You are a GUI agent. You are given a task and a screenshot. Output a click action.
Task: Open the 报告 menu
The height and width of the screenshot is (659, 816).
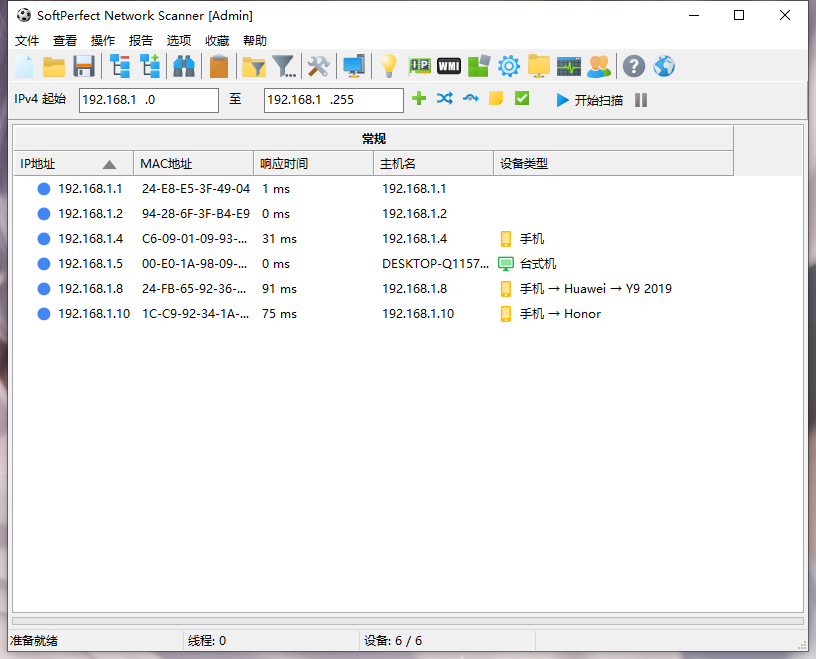[x=141, y=41]
